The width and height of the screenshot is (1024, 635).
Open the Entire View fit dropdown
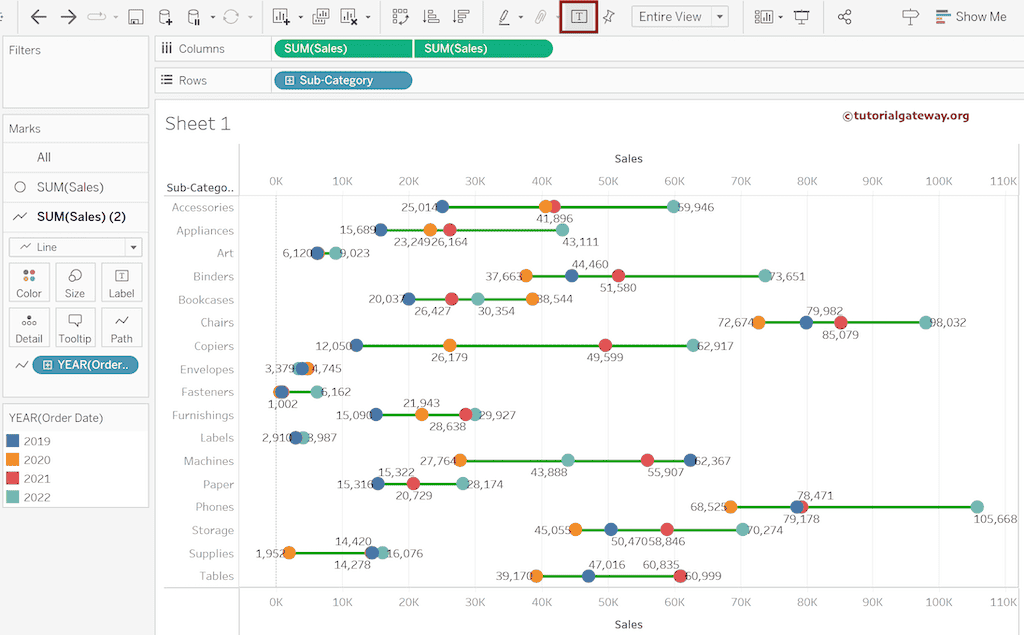click(680, 16)
